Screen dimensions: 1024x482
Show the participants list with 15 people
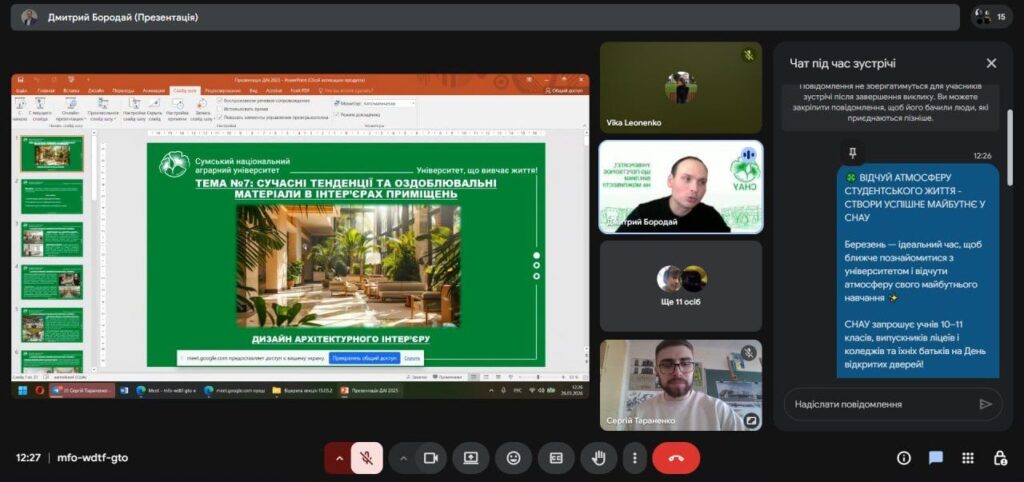click(992, 17)
